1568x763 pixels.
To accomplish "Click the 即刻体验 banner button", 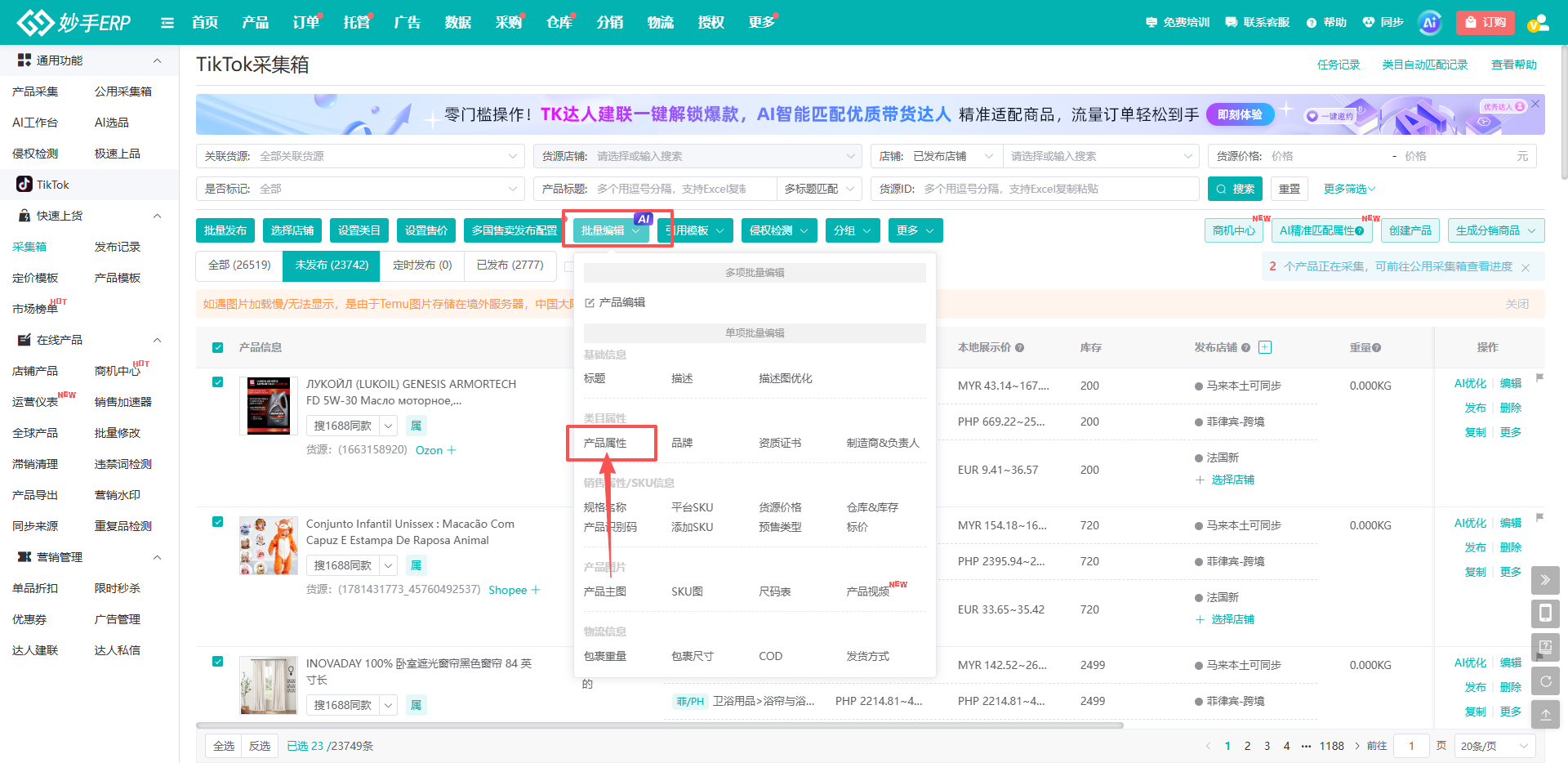I will coord(1240,114).
